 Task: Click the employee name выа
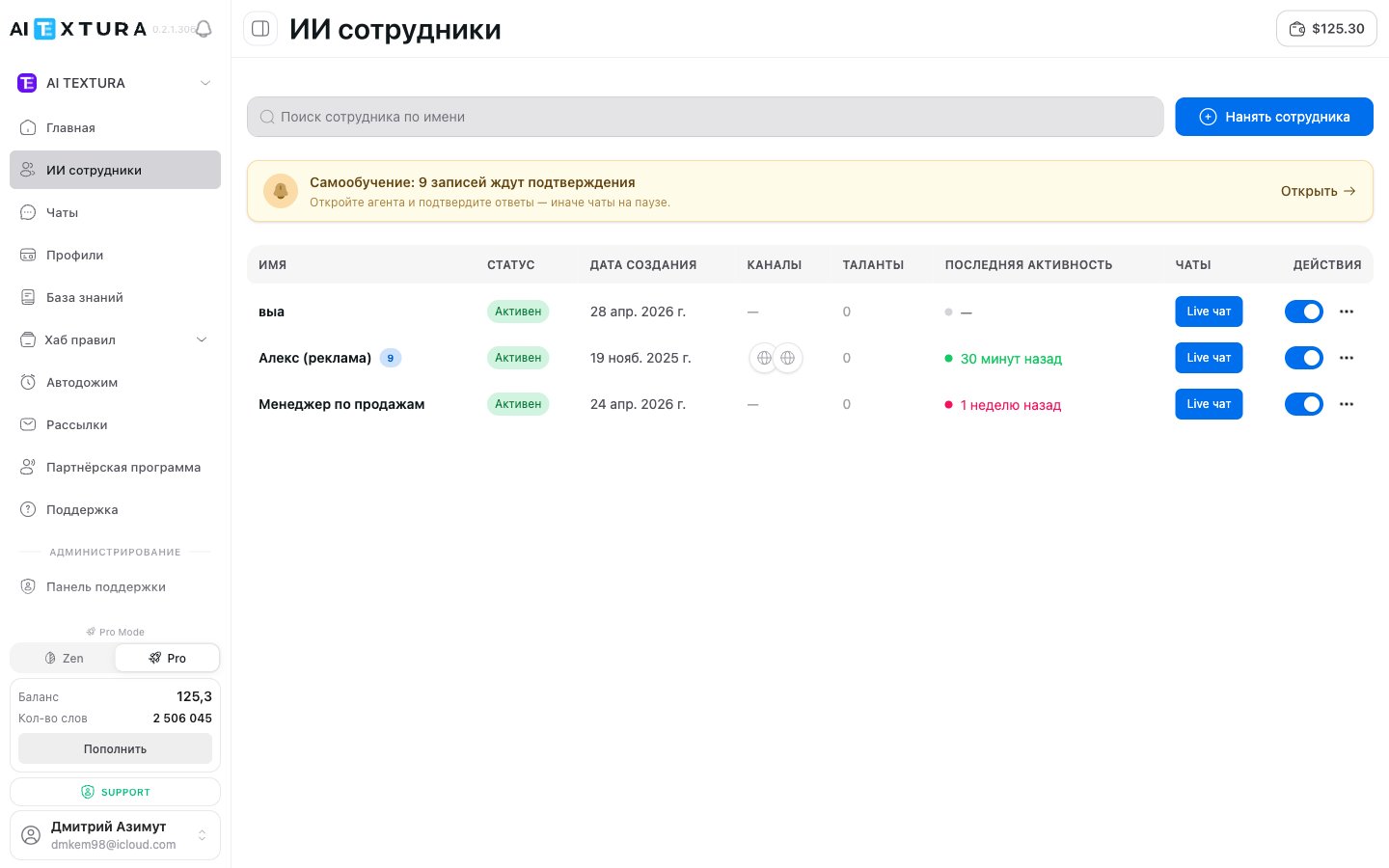(x=271, y=312)
